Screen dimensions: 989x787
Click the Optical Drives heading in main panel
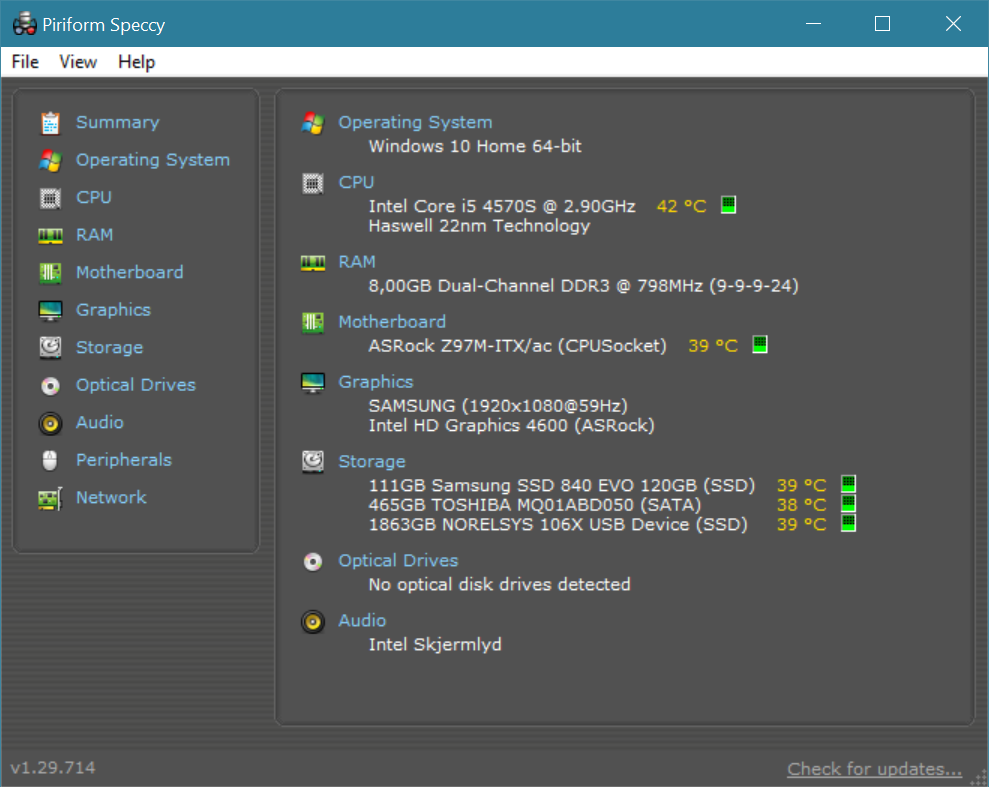point(399,561)
